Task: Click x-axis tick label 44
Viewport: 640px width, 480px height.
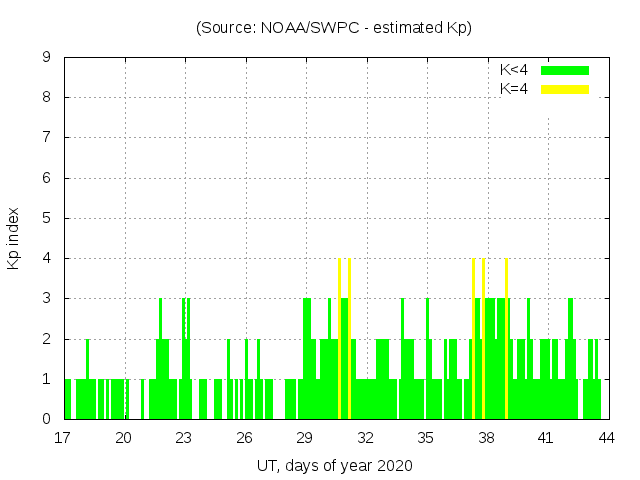Action: (x=606, y=437)
